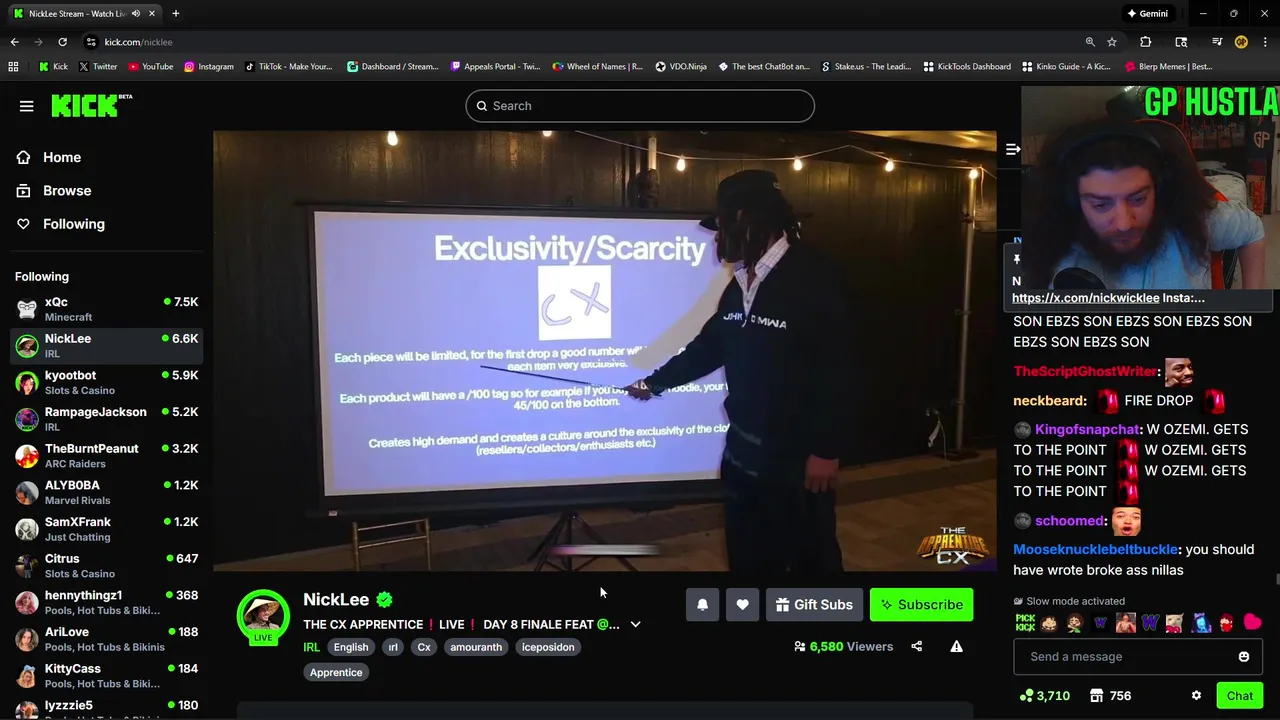Viewport: 1280px width, 720px height.
Task: Open AriLove channel in sidebar
Action: coord(106,639)
